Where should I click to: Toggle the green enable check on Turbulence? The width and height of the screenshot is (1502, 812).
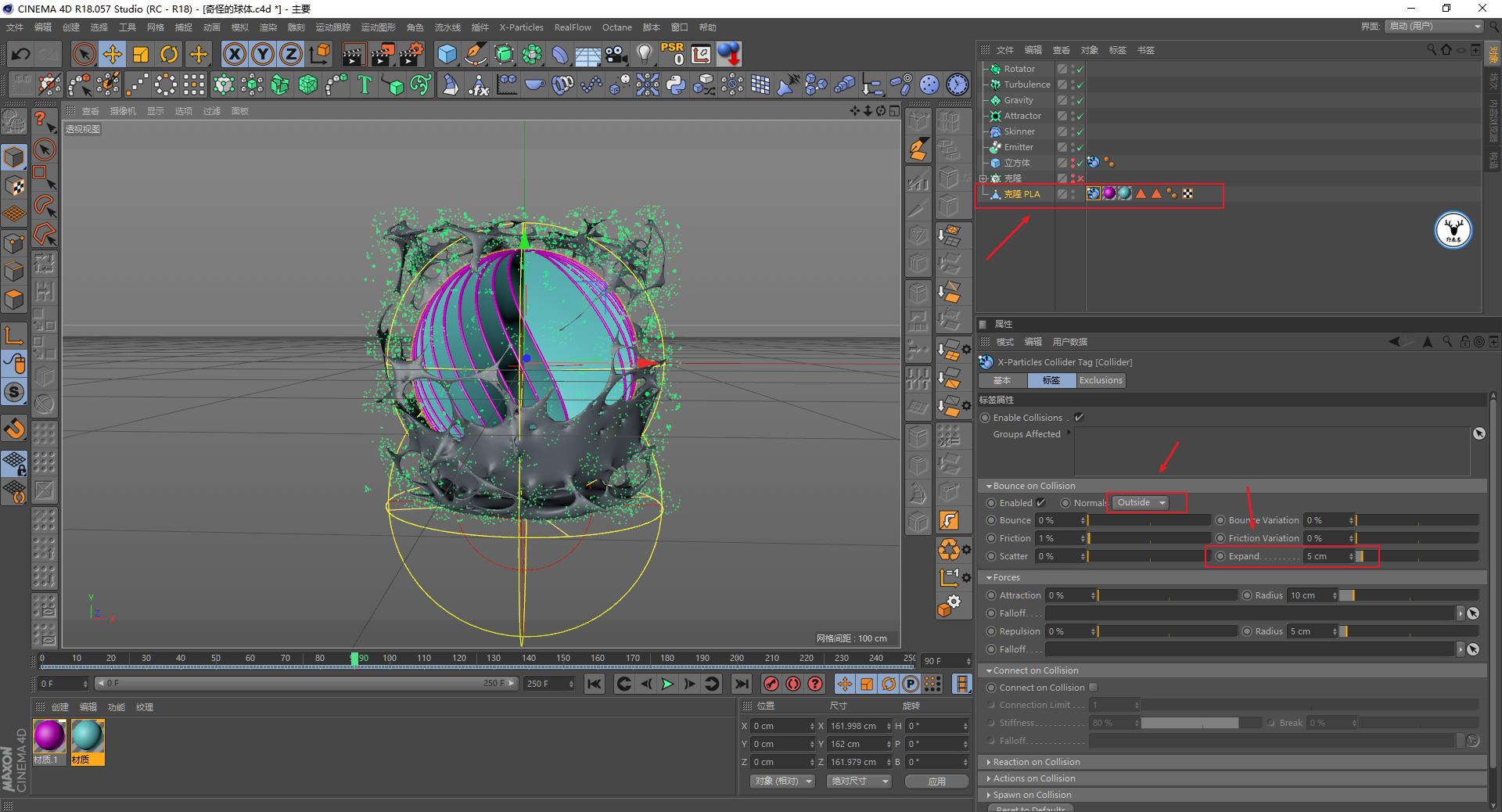tap(1078, 84)
